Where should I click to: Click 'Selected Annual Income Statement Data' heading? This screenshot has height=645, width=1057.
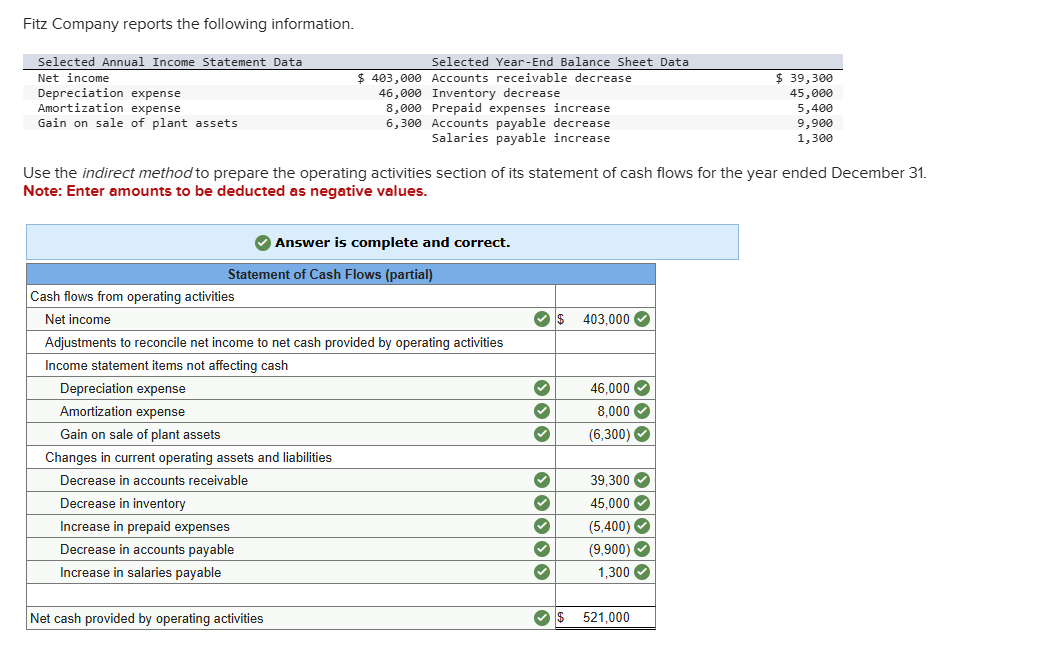click(170, 62)
